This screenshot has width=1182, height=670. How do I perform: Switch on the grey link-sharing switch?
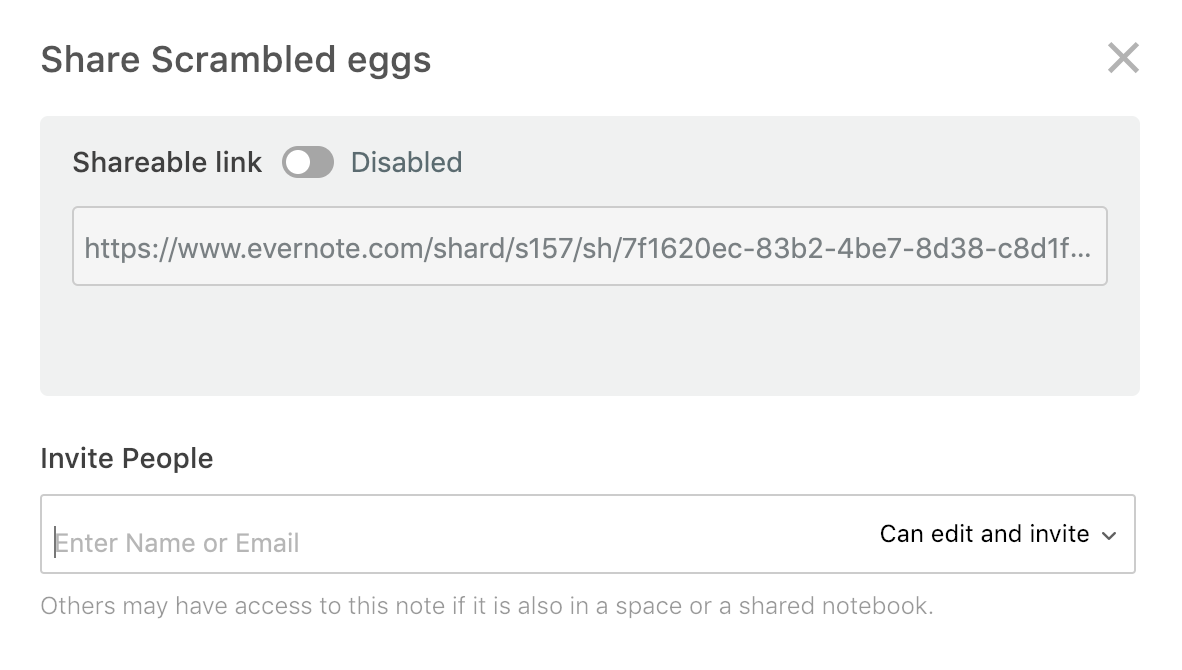[307, 162]
